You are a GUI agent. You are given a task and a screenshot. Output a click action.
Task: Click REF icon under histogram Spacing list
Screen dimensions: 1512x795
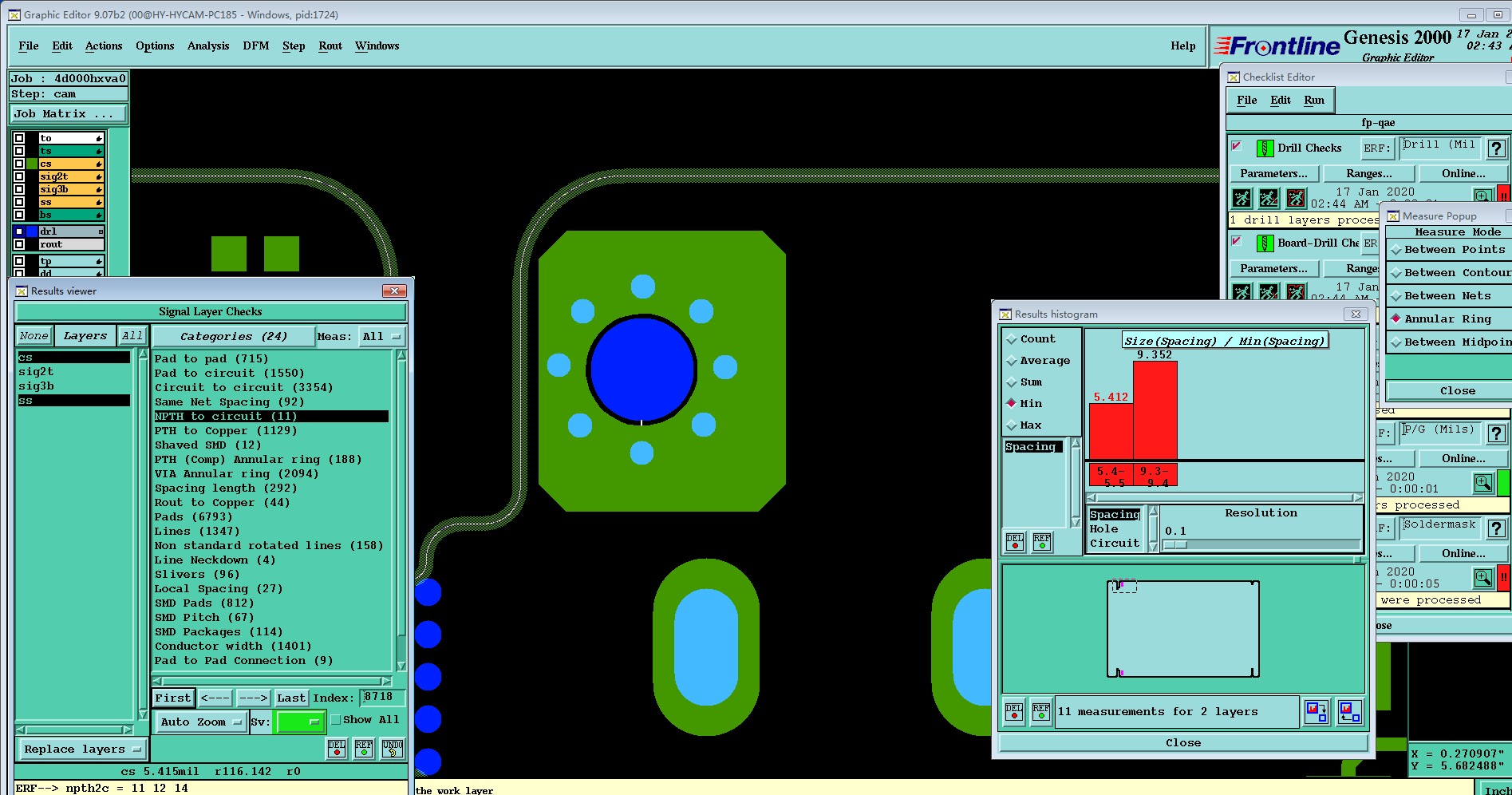point(1041,542)
